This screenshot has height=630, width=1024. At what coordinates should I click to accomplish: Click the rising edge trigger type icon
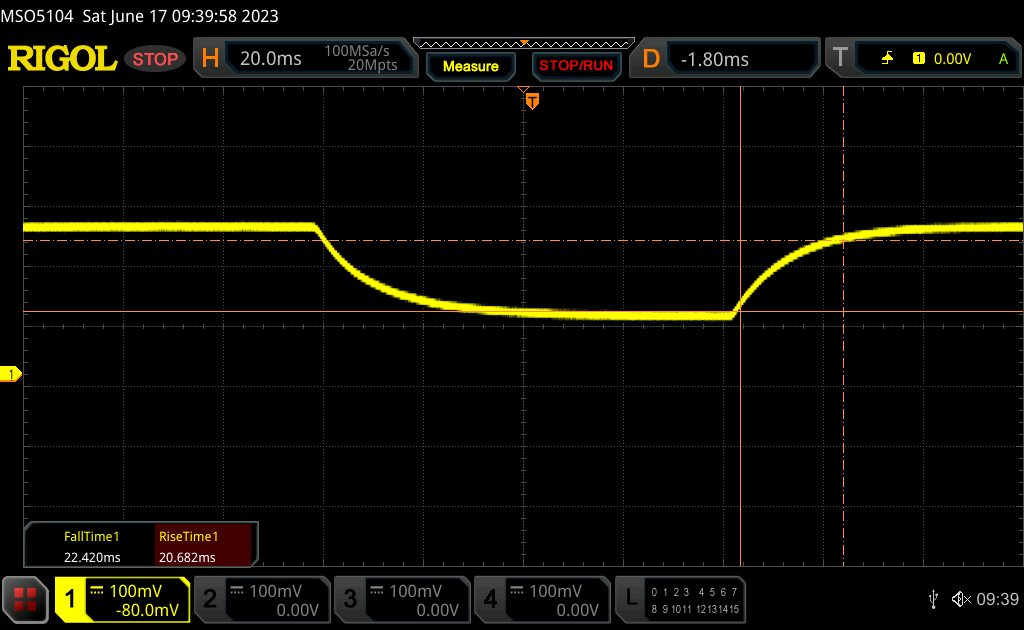(x=887, y=59)
